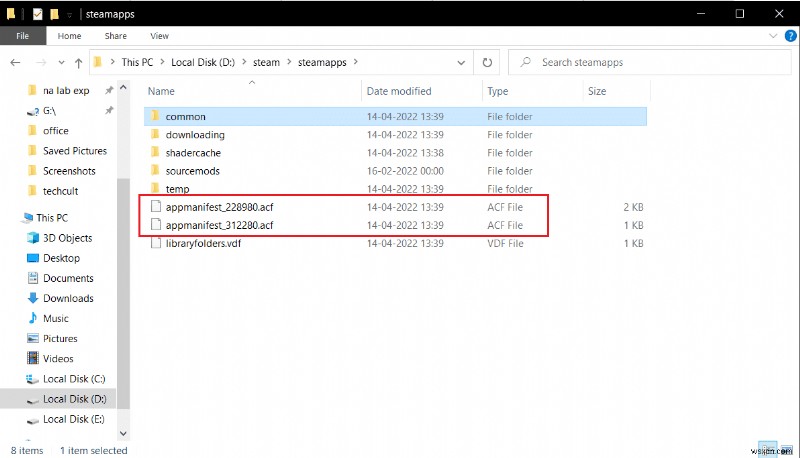Viewport: 800px width, 458px height.
Task: Open Screenshots in sidebar
Action: point(69,171)
